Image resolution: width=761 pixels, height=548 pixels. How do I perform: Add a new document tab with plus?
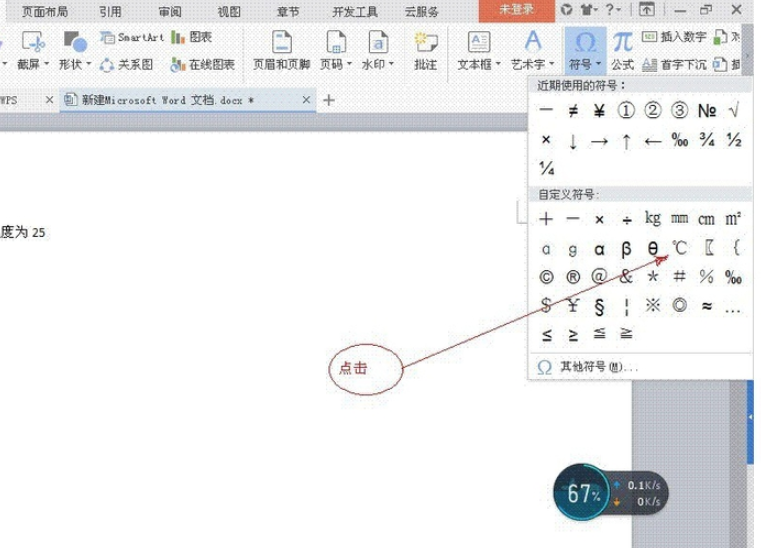(329, 100)
